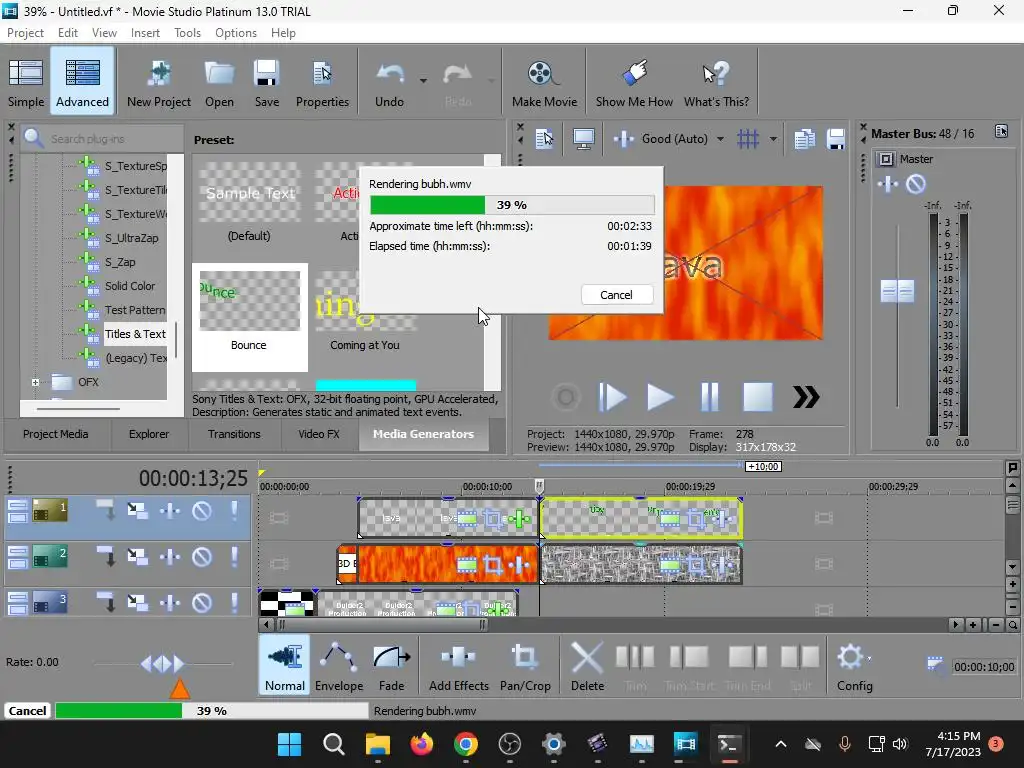Select Titles & Text generator in tree
1024x768 pixels.
[135, 334]
